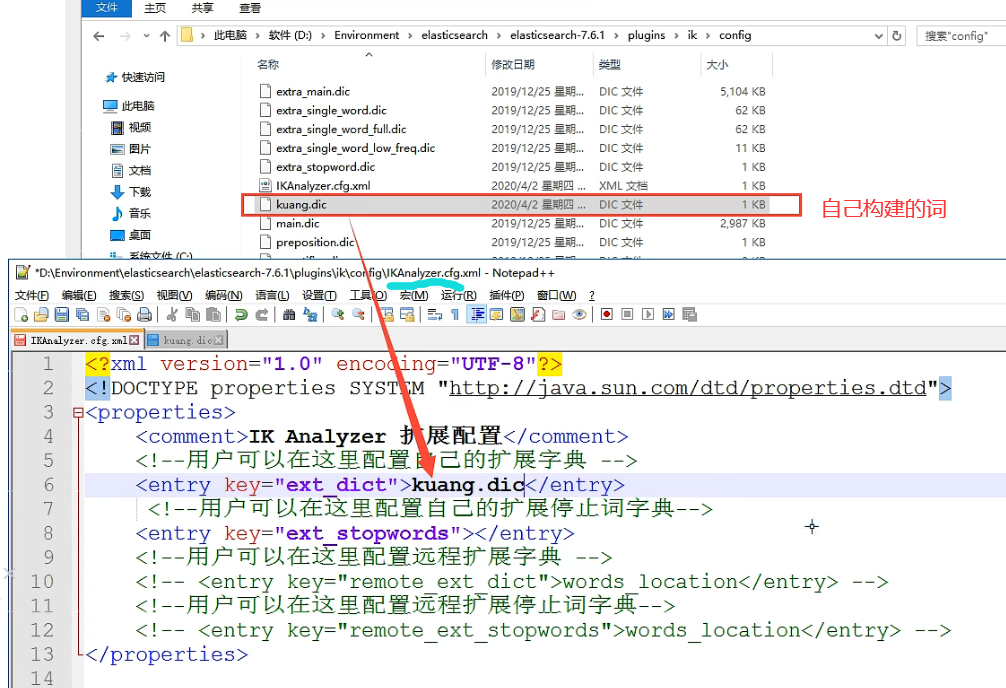Open 快速访问 in the navigation pane
Viewport: 1006px width, 688px height.
point(135,77)
